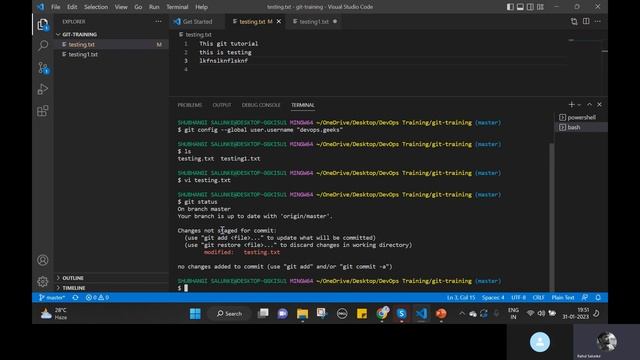Image resolution: width=640 pixels, height=360 pixels.
Task: Click the taskbar Search box
Action: (x=229, y=313)
